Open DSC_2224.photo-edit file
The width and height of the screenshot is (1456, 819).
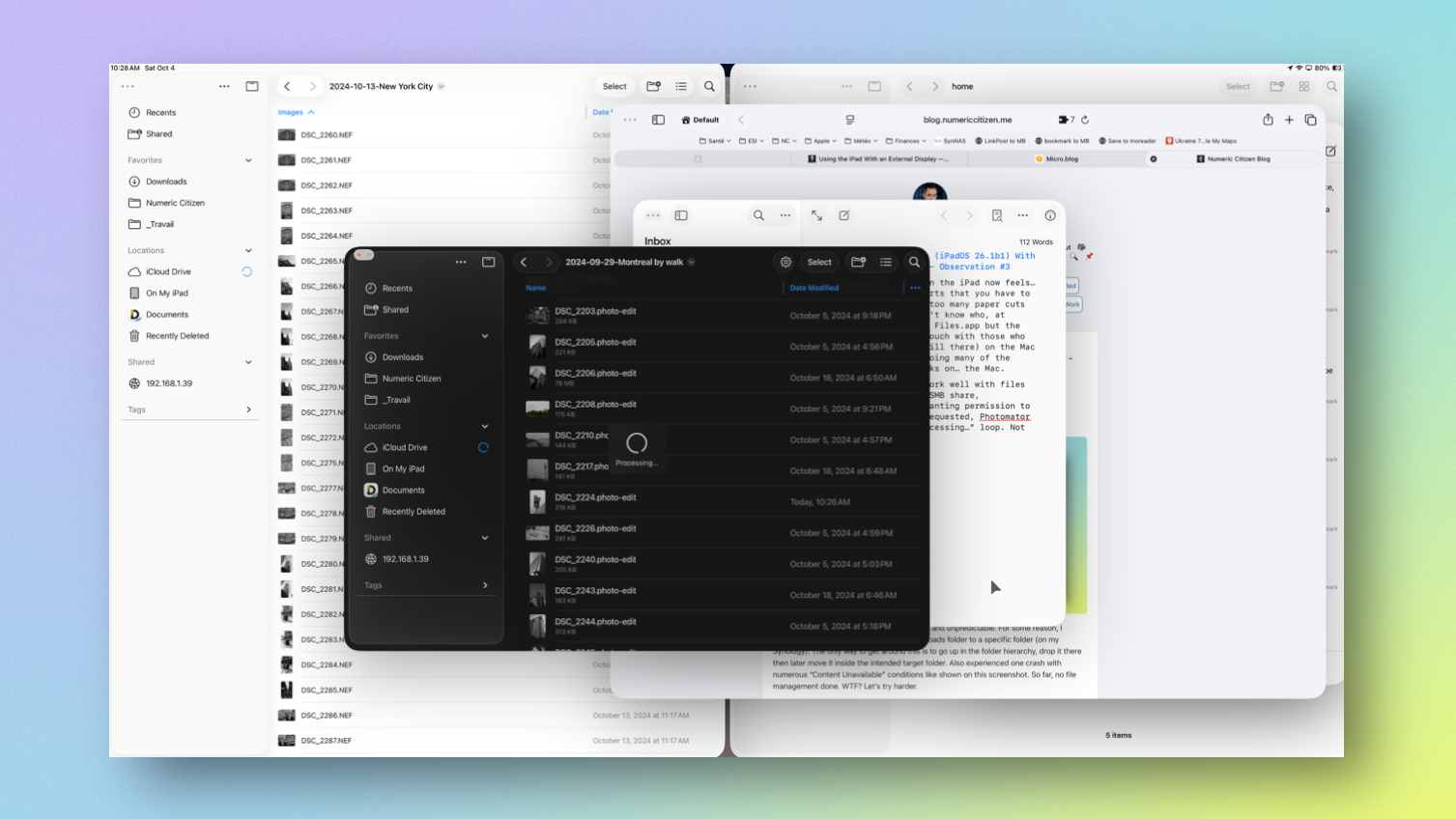point(595,498)
